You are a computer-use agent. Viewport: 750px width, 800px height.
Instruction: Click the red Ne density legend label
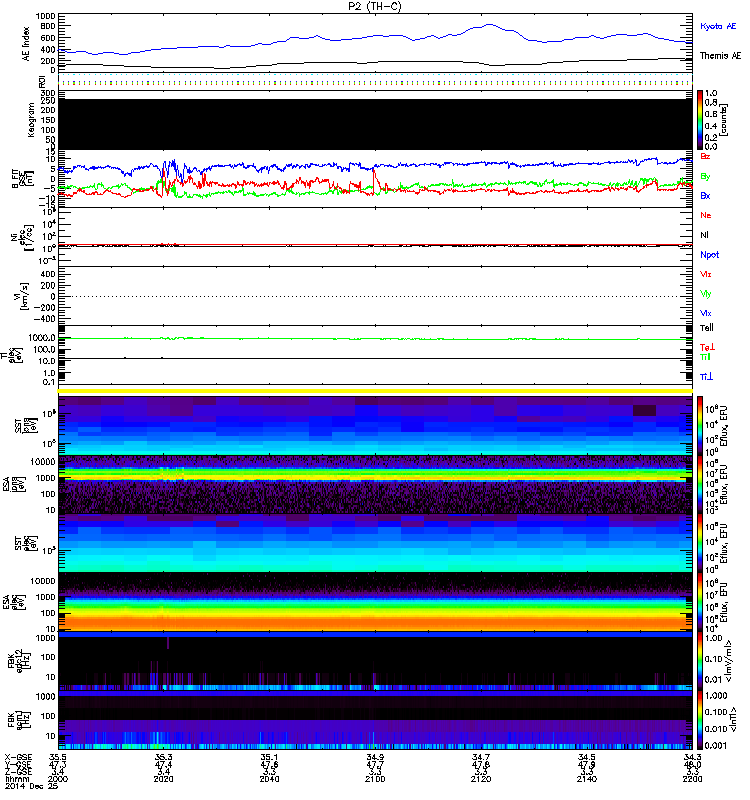click(x=706, y=216)
